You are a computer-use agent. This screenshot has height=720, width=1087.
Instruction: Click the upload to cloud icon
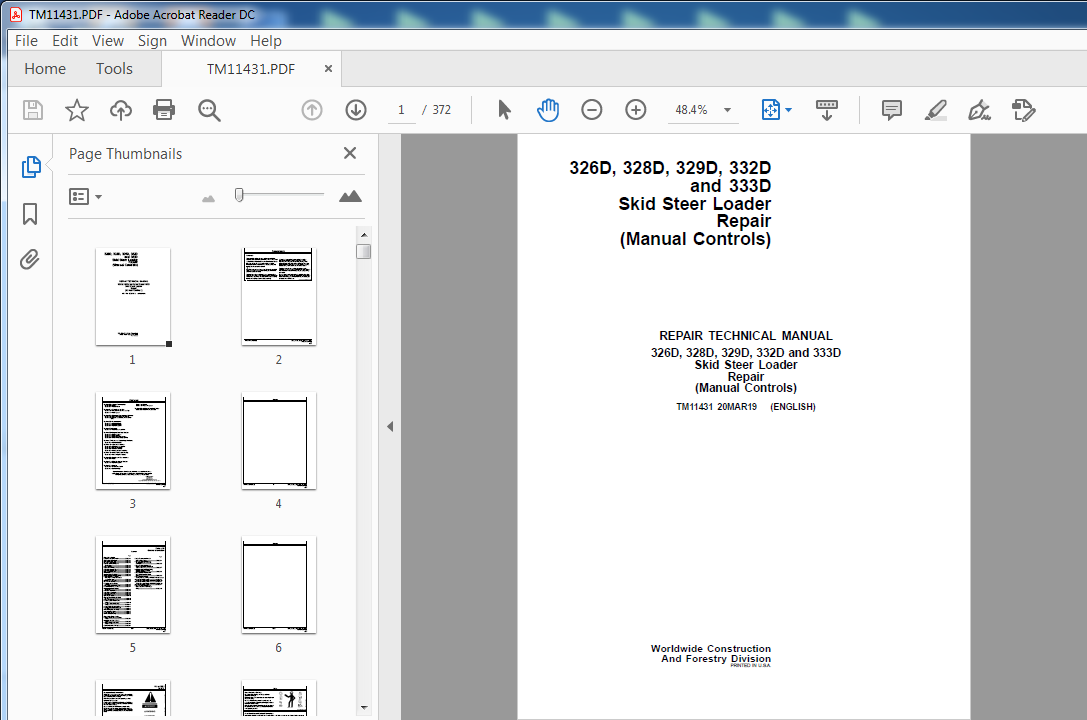pyautogui.click(x=121, y=110)
